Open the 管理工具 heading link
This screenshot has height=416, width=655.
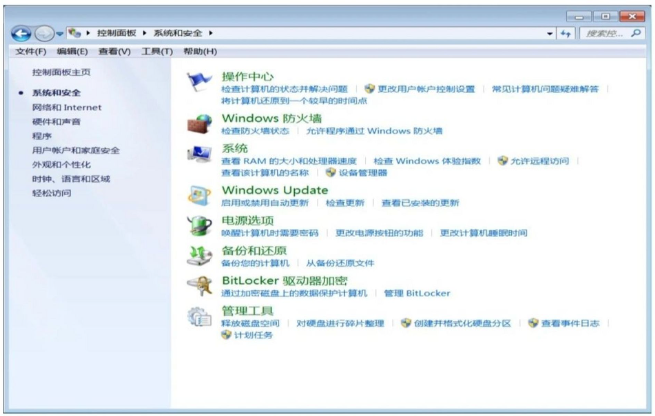tap(248, 311)
